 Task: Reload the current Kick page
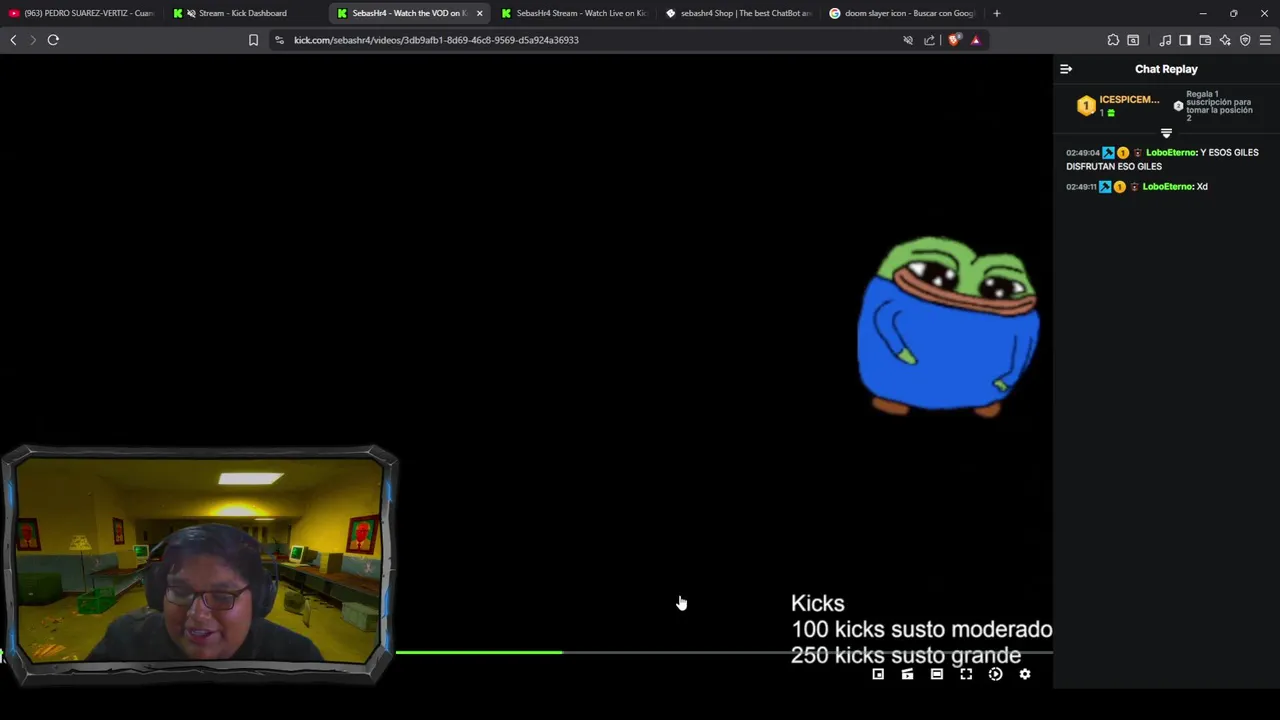click(x=53, y=40)
